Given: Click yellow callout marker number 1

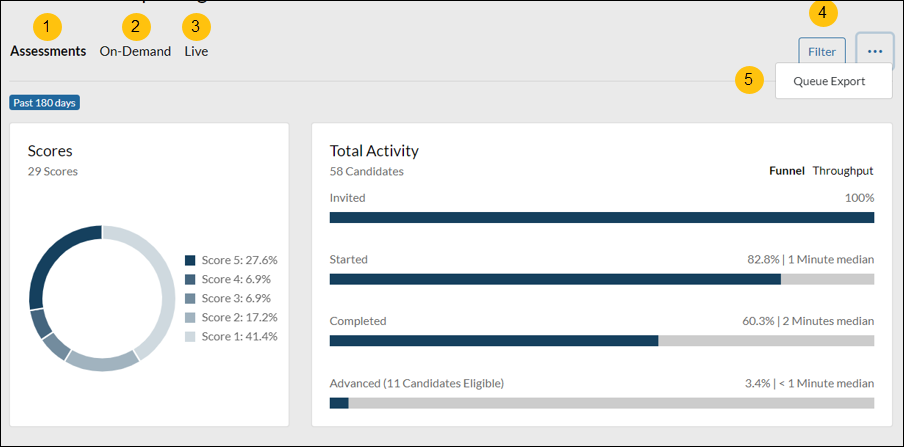Looking at the screenshot, I should (48, 25).
